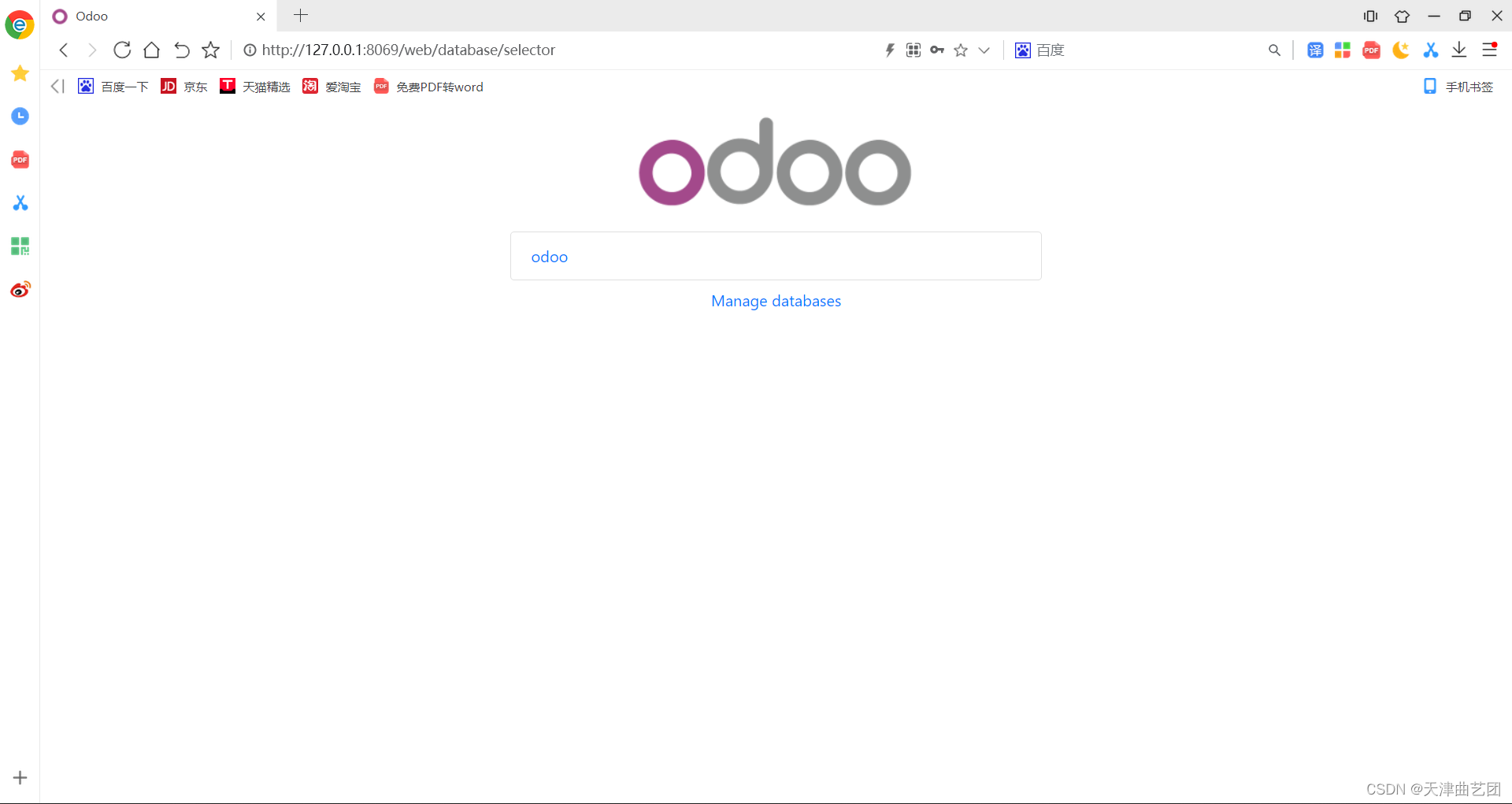The image size is (1512, 804).
Task: Open the download manager
Action: [x=1460, y=50]
